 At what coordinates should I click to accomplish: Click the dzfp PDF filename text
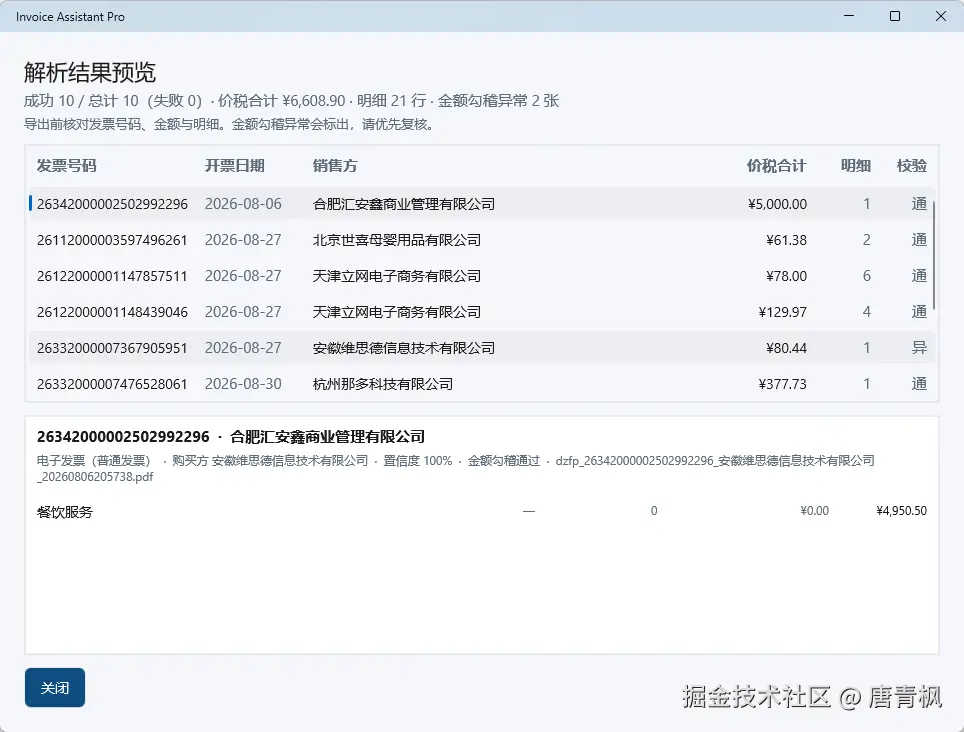click(x=456, y=468)
